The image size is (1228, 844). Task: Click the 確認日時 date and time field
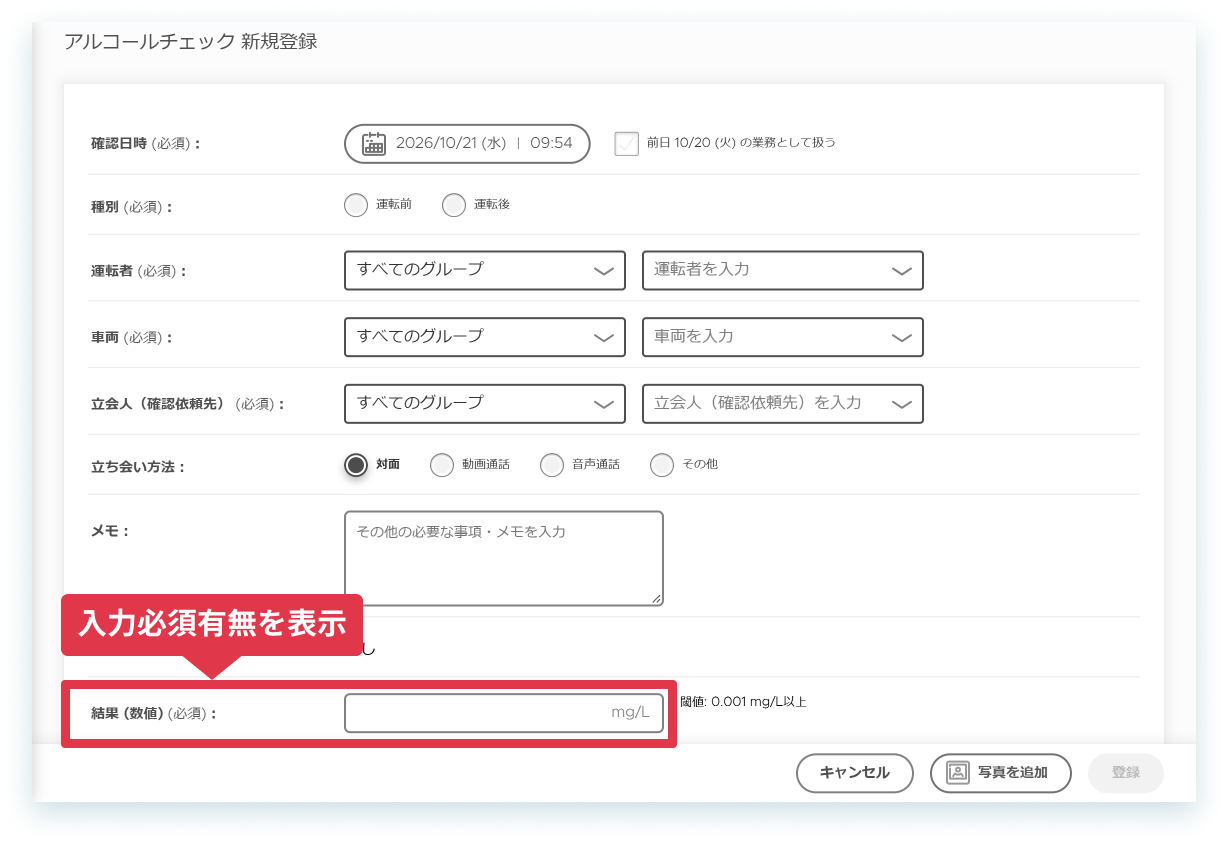pos(467,143)
